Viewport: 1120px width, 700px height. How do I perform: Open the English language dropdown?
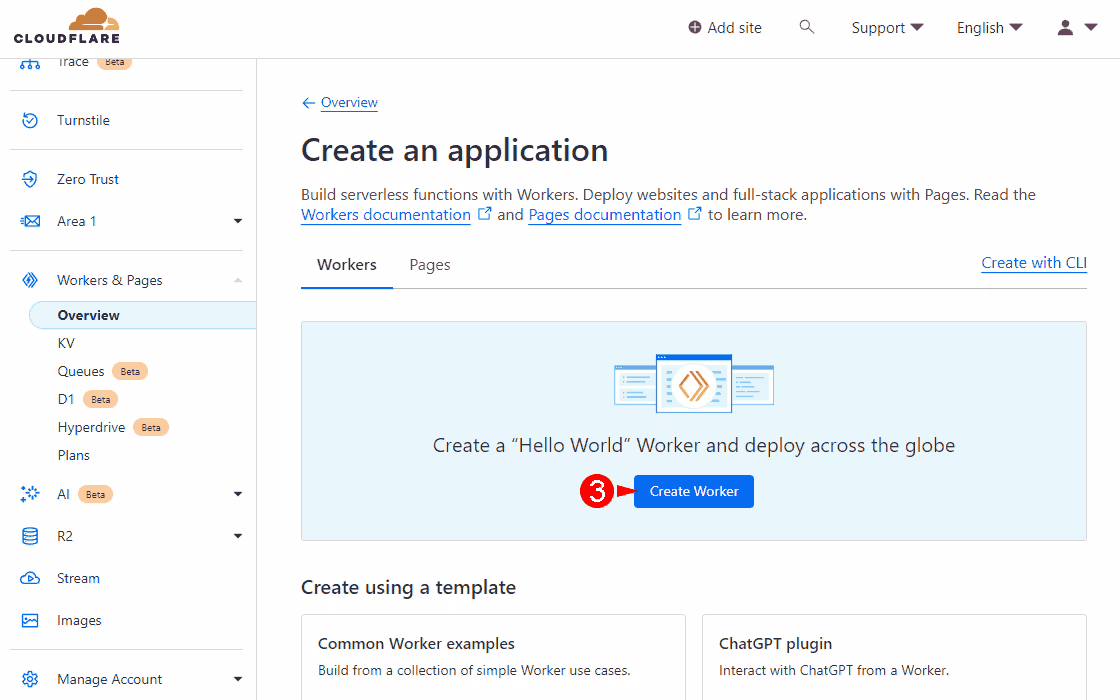[989, 28]
